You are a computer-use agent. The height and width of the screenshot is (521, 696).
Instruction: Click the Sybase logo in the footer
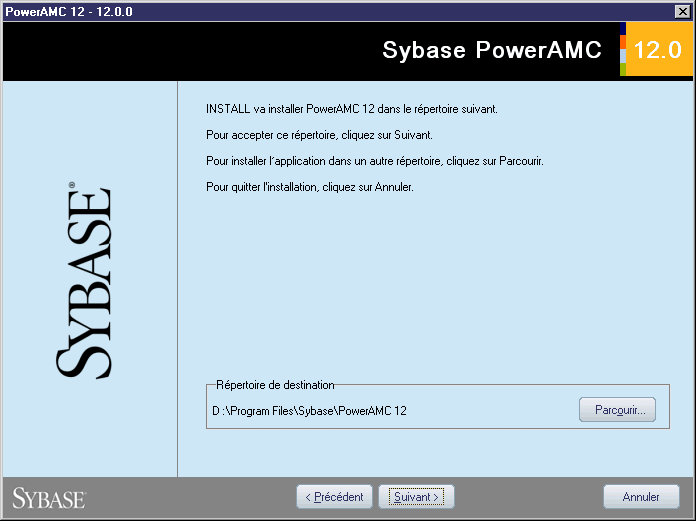[x=49, y=498]
